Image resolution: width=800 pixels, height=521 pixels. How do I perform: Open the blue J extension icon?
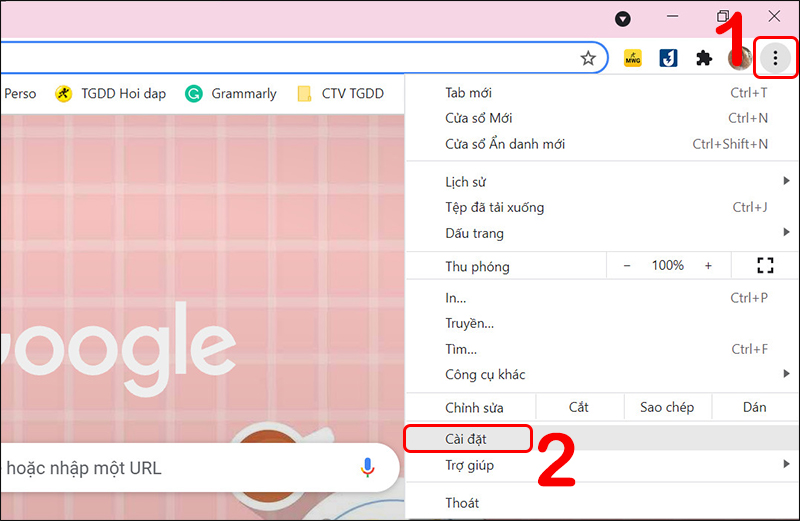pos(668,58)
